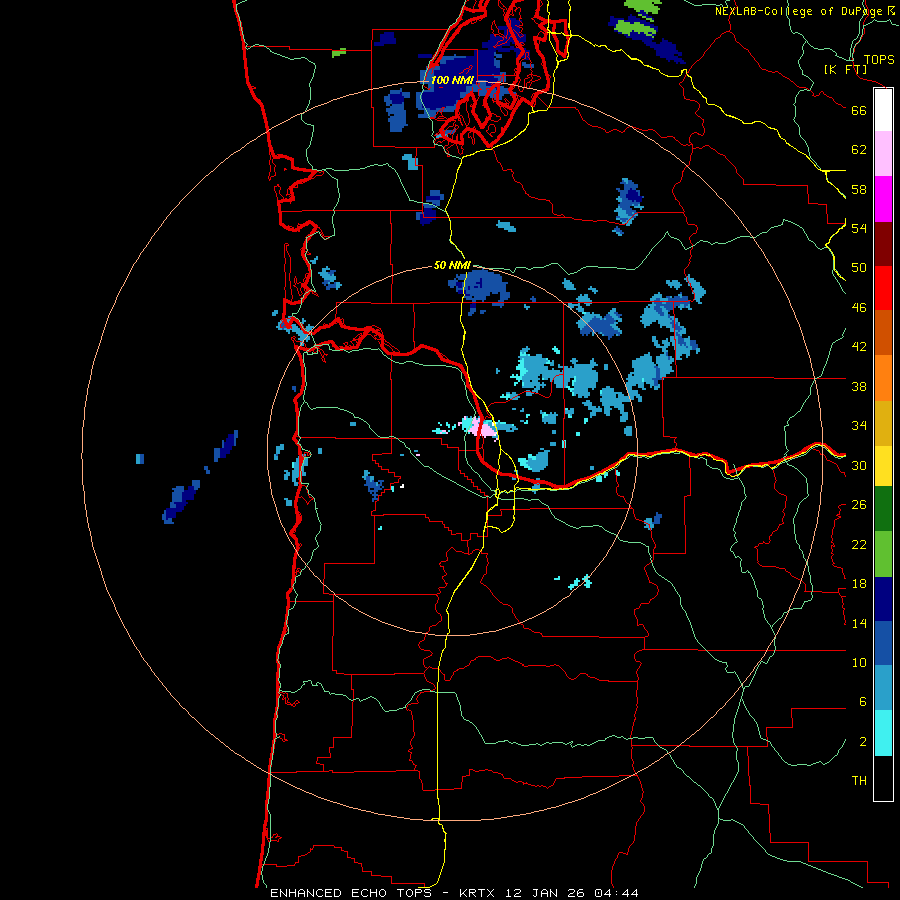
Task: Choose the navy blue legend swatch
Action: tap(883, 599)
